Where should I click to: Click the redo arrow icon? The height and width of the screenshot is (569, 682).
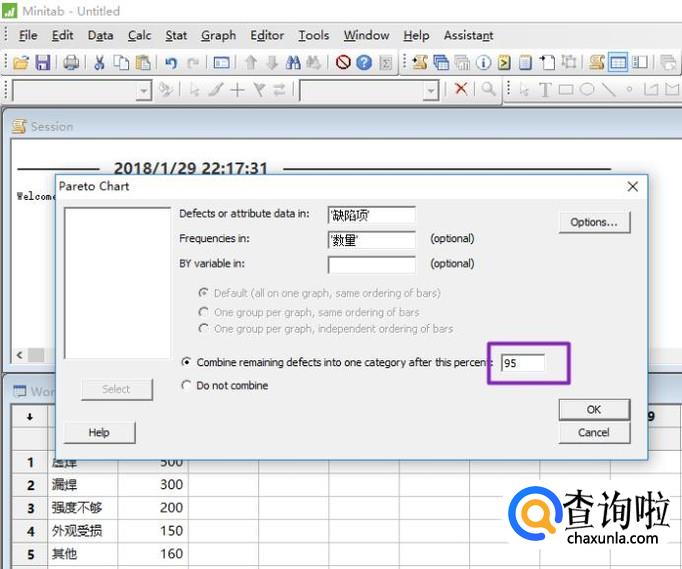[193, 64]
